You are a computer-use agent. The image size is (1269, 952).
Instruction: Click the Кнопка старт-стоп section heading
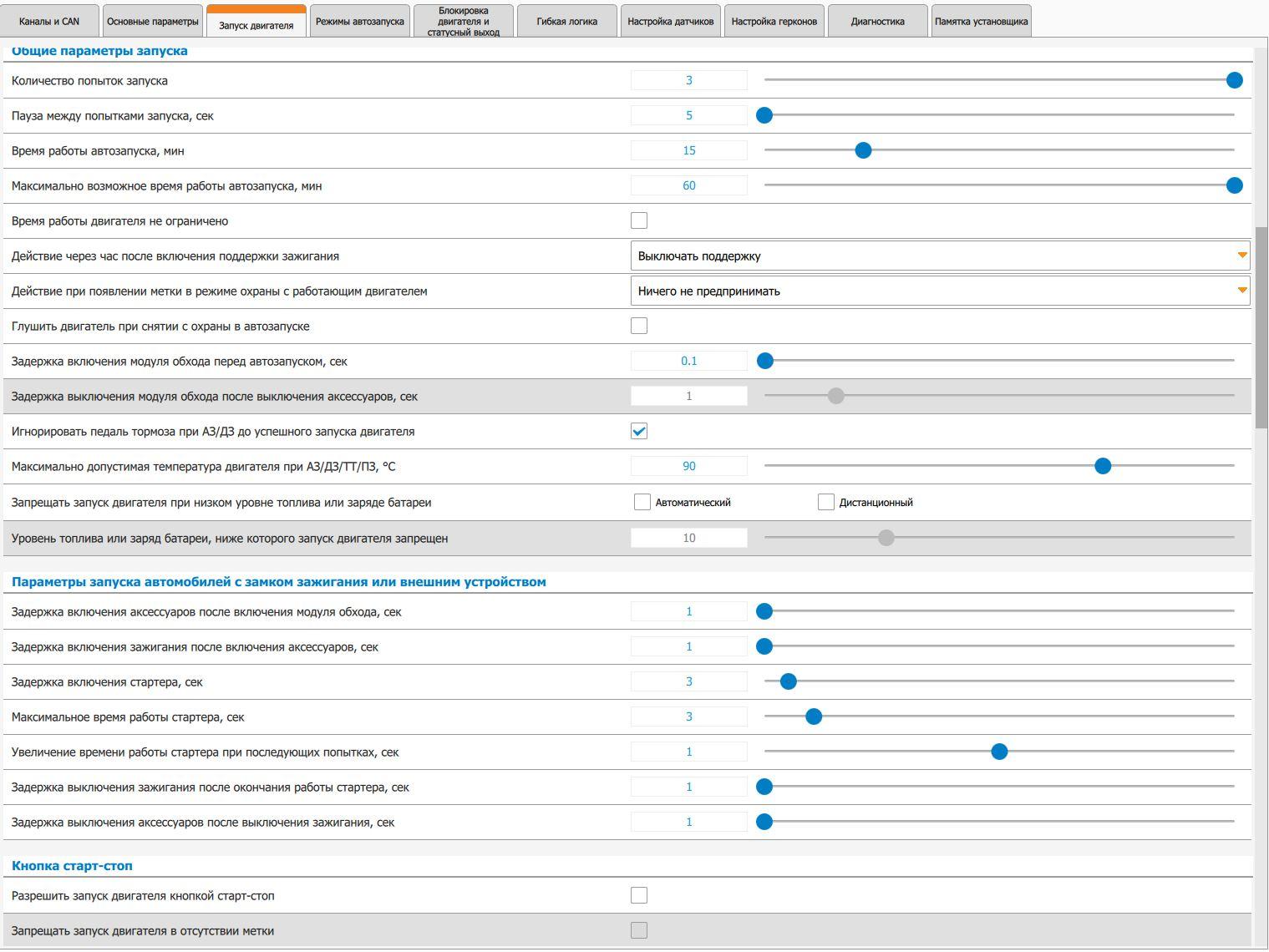tap(72, 866)
